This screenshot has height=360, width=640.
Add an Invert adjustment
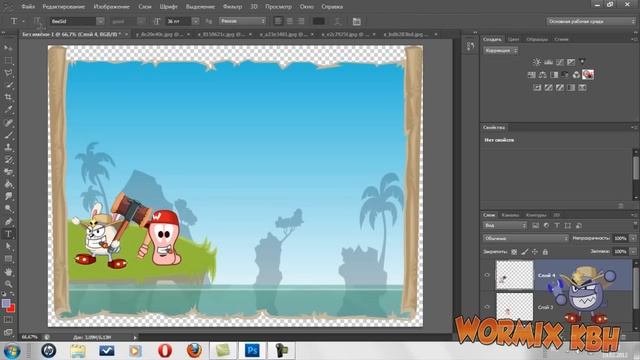tap(537, 87)
